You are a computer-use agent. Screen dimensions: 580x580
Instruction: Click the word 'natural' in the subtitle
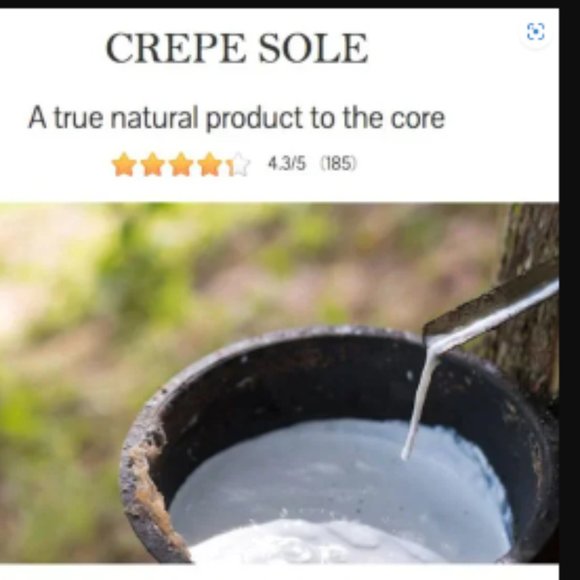[154, 118]
